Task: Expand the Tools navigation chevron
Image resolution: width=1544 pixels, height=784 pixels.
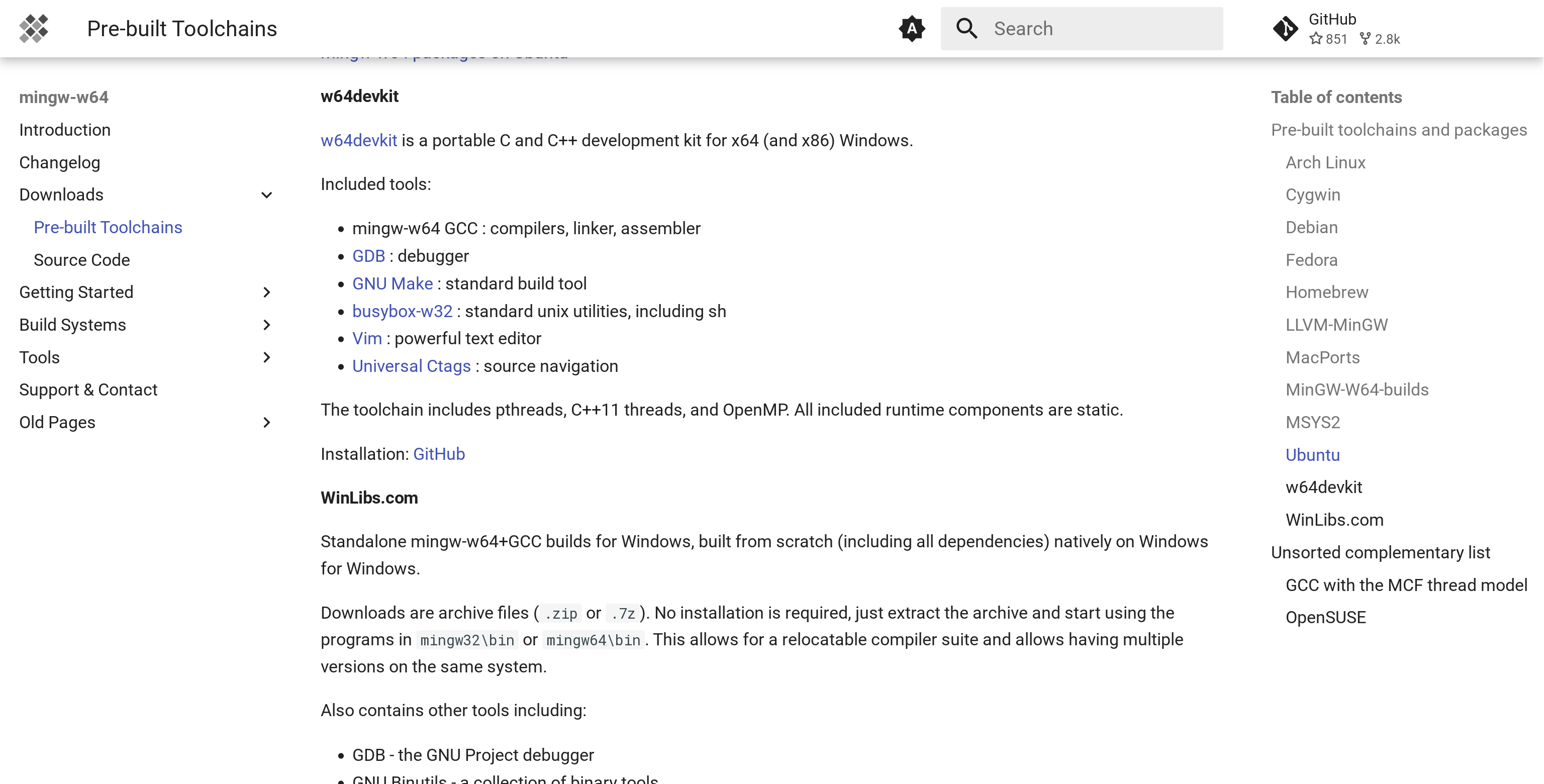Action: coord(267,357)
